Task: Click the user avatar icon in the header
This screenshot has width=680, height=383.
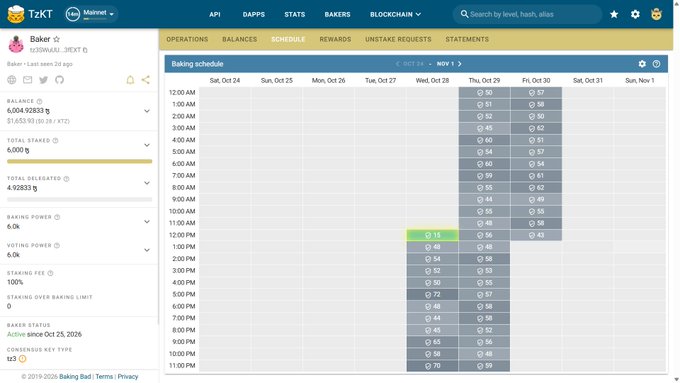Action: pos(656,14)
